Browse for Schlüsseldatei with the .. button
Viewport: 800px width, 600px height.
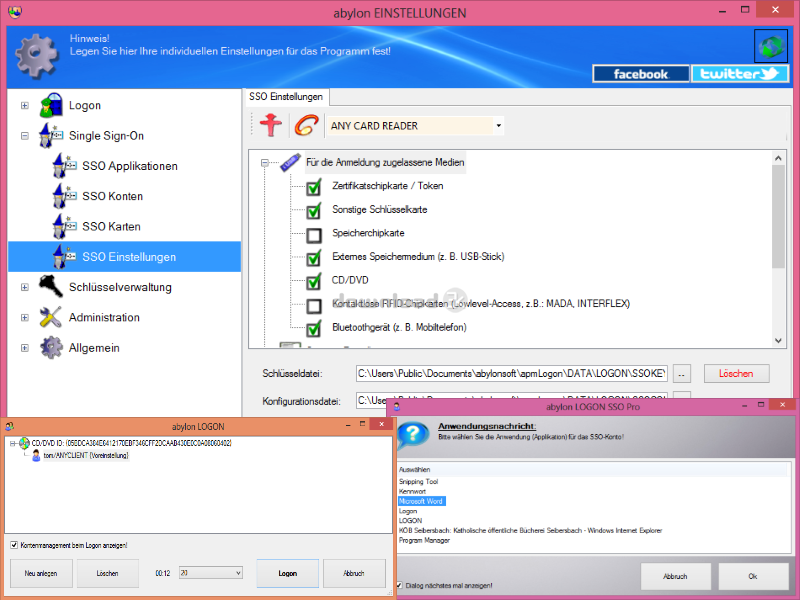(682, 374)
